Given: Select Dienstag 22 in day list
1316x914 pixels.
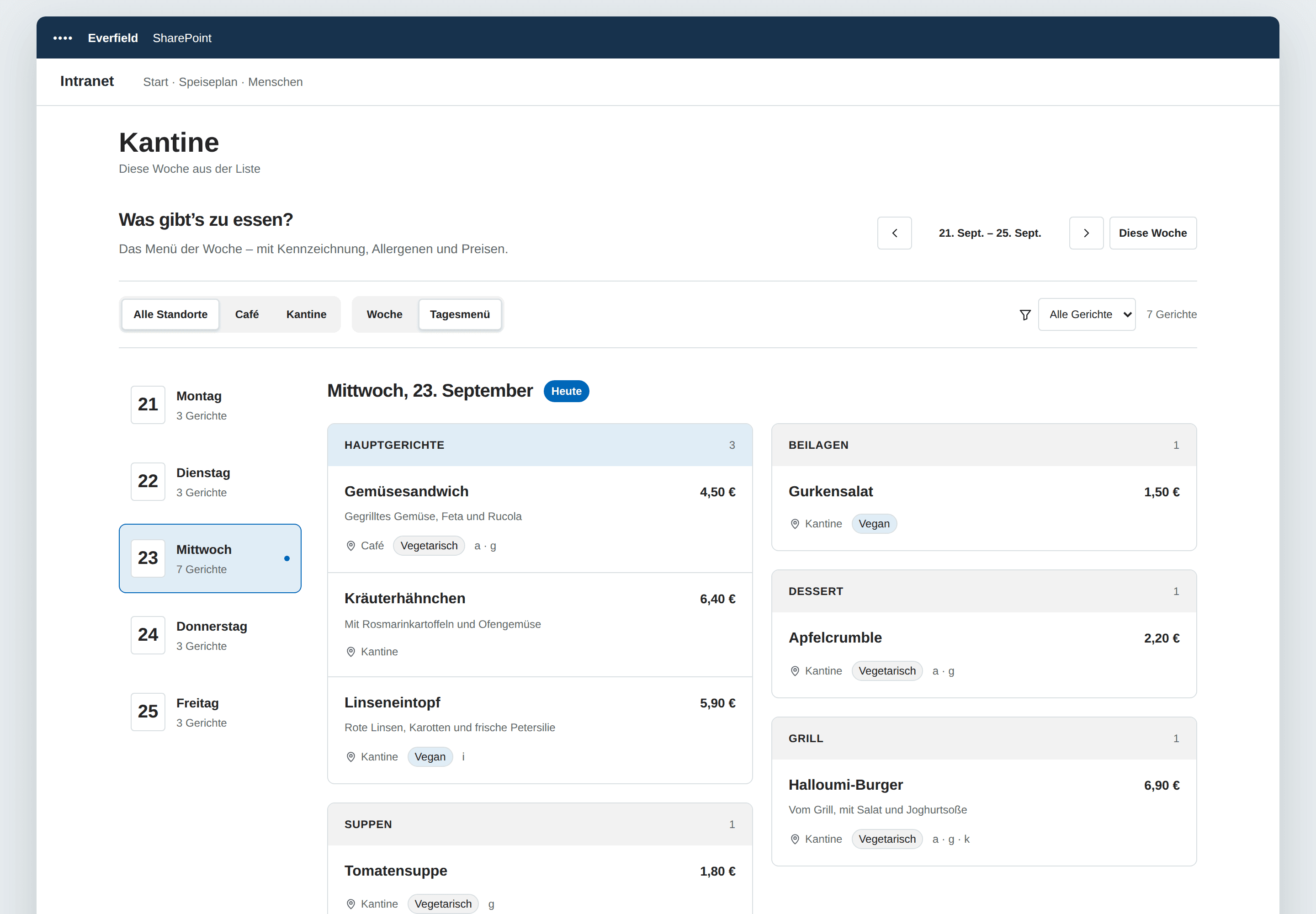Looking at the screenshot, I should (210, 482).
